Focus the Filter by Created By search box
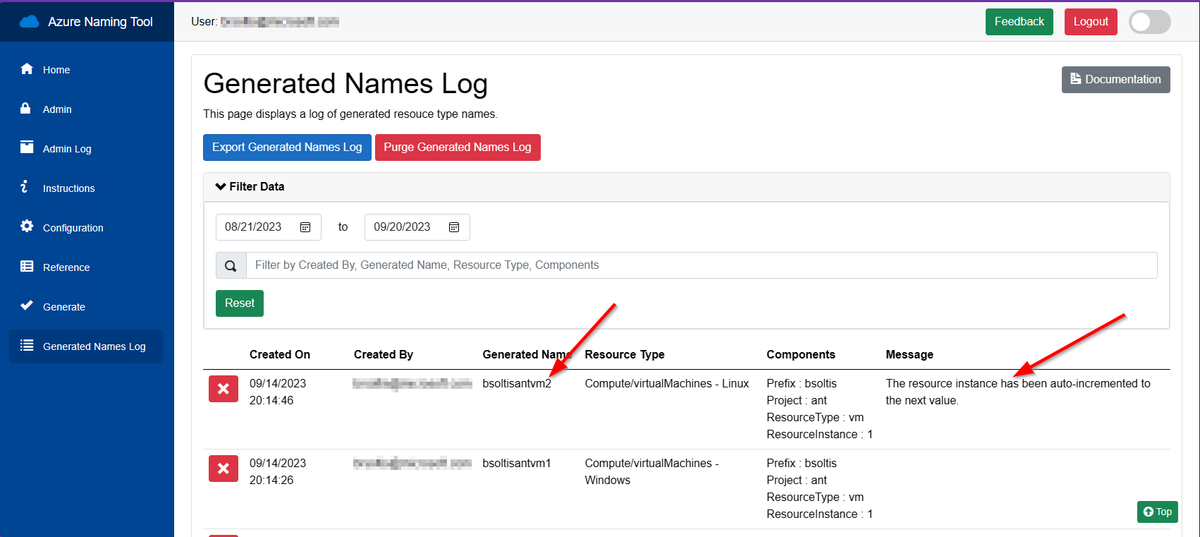This screenshot has height=537, width=1200. tap(701, 265)
